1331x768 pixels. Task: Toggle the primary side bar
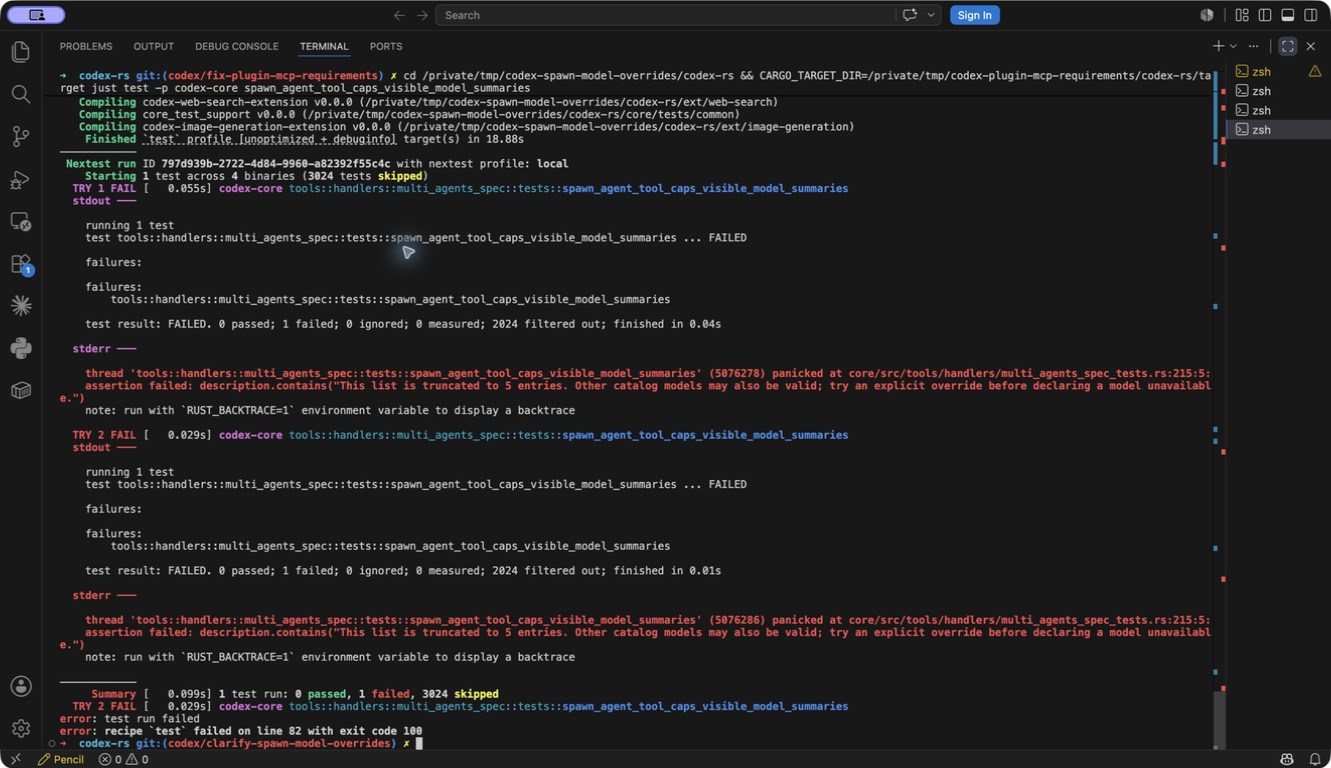coord(1265,15)
